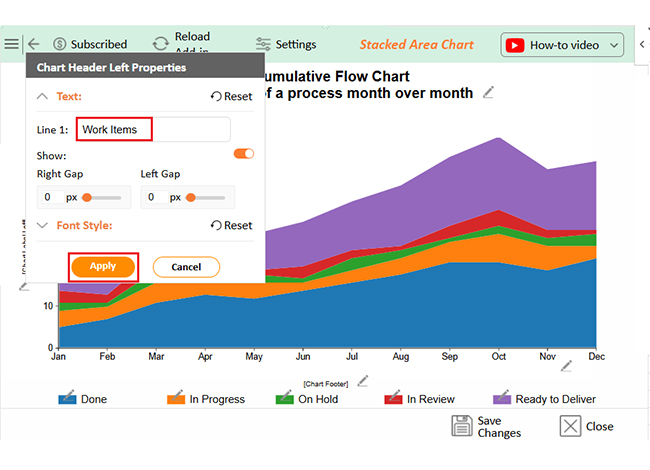This screenshot has width=650, height=470.
Task: Click pencil icon next to Chart Footer
Action: pos(363,381)
